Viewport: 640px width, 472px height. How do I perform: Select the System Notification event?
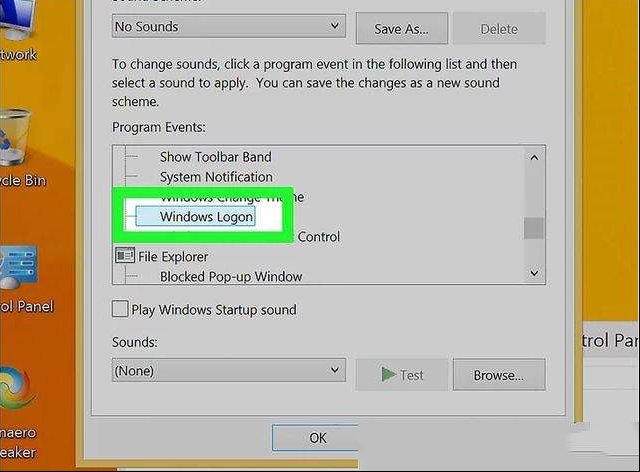pos(216,177)
